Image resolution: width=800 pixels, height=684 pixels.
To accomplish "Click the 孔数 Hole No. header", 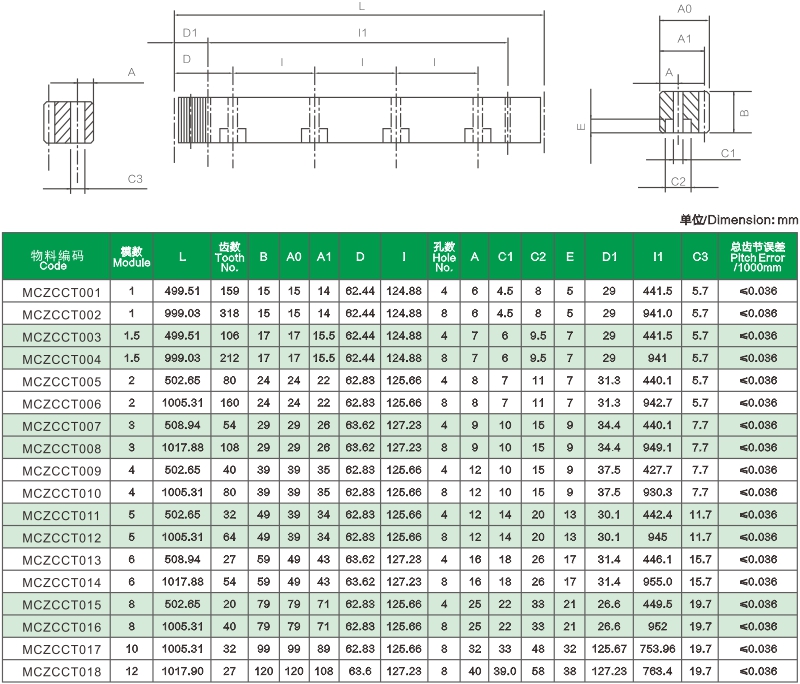I will coord(444,258).
